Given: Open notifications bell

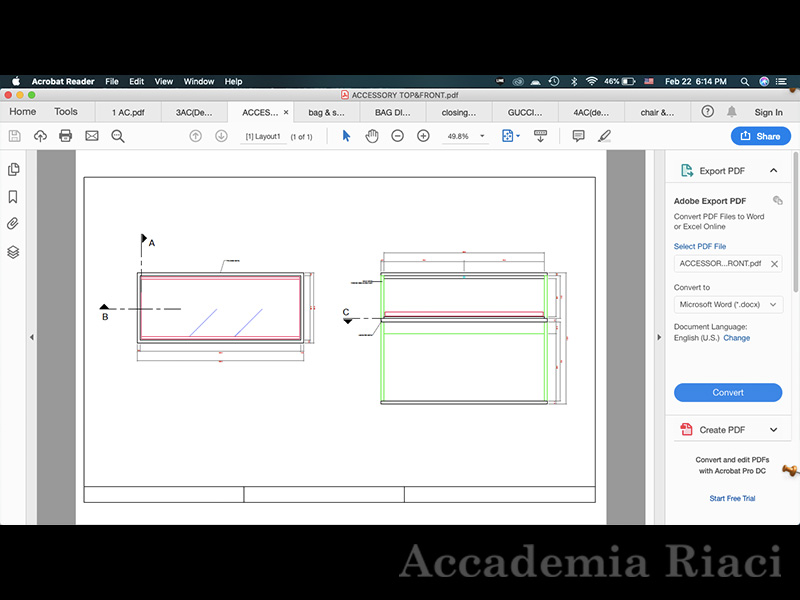Looking at the screenshot, I should click(732, 112).
